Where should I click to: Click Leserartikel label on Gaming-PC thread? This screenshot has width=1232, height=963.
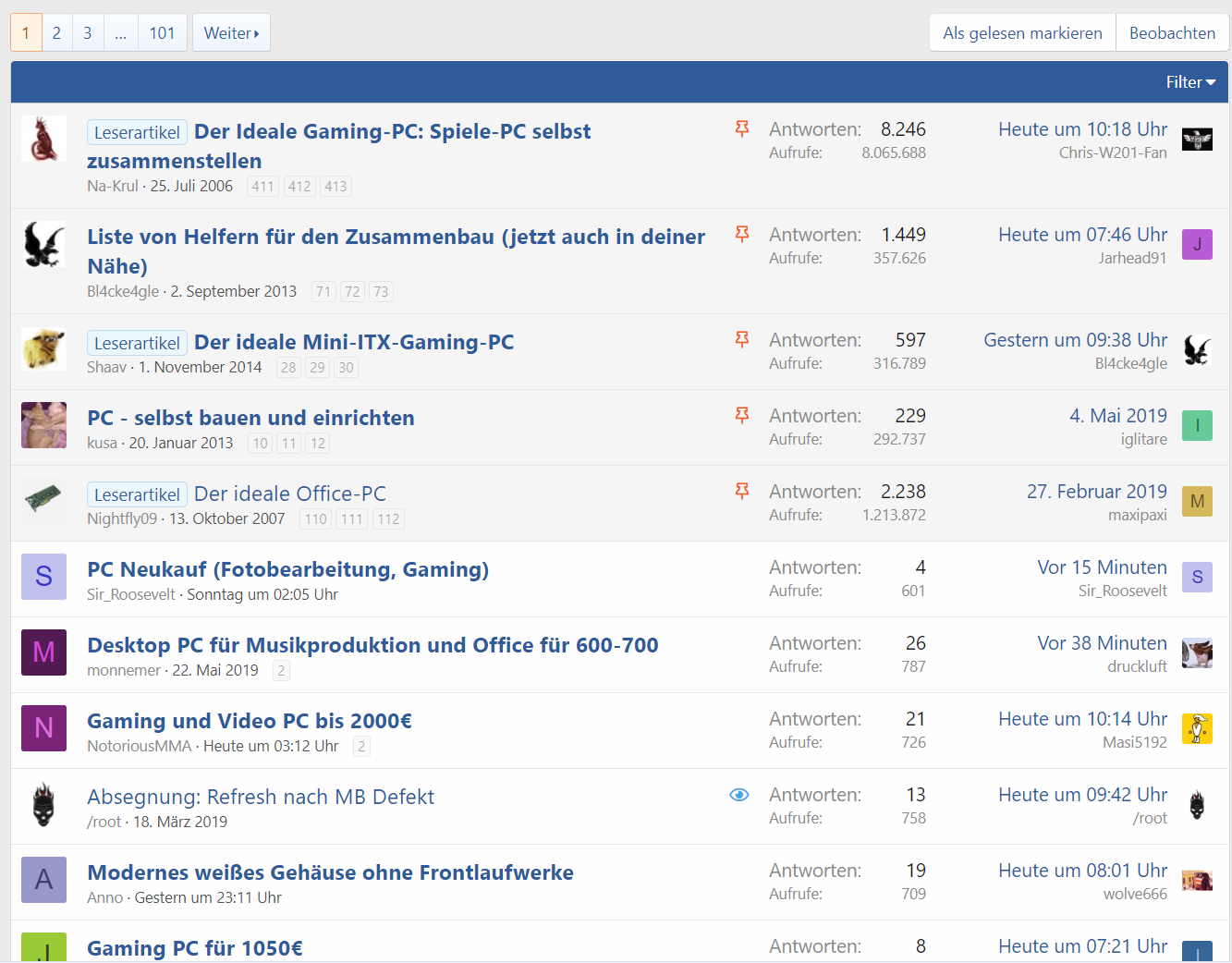[x=137, y=132]
